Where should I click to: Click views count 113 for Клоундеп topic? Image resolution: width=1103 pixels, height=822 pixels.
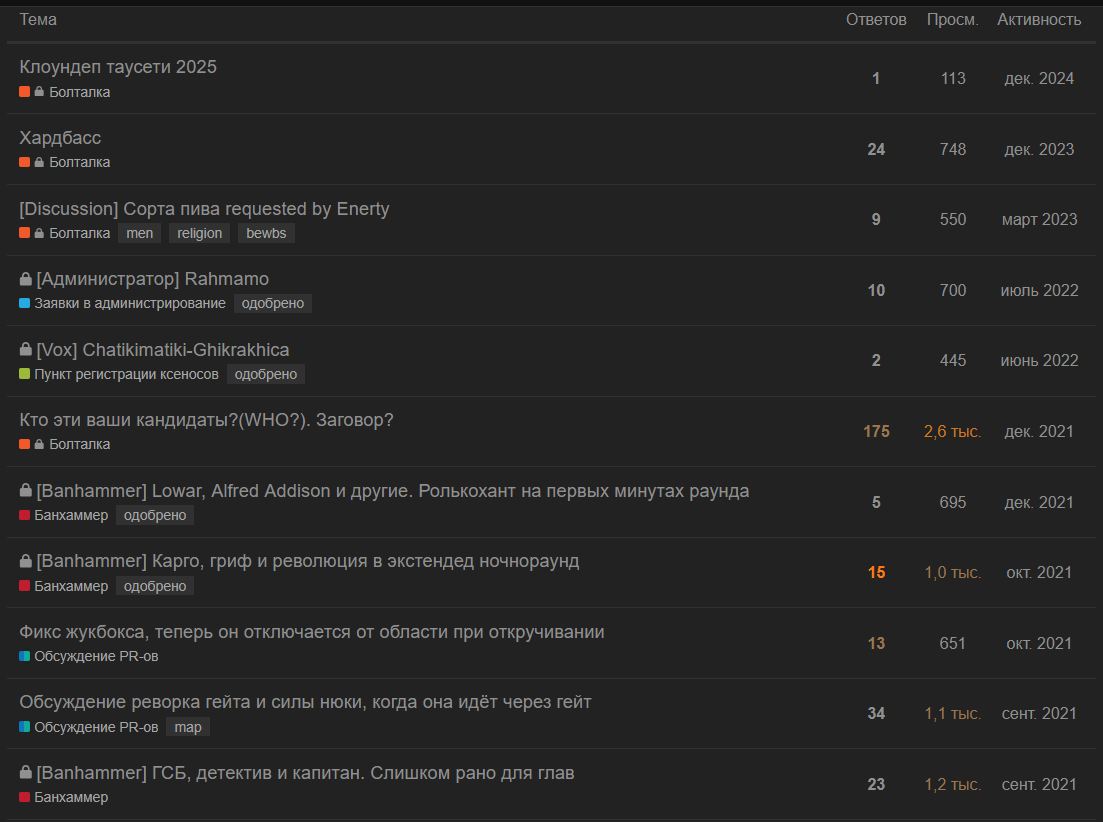(x=953, y=79)
